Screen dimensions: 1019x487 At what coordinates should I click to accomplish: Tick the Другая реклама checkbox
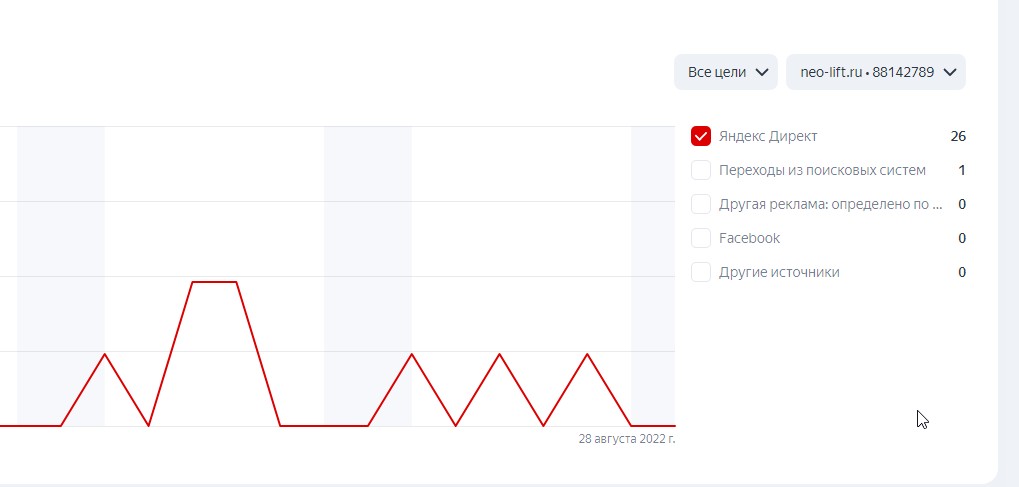pyautogui.click(x=701, y=204)
